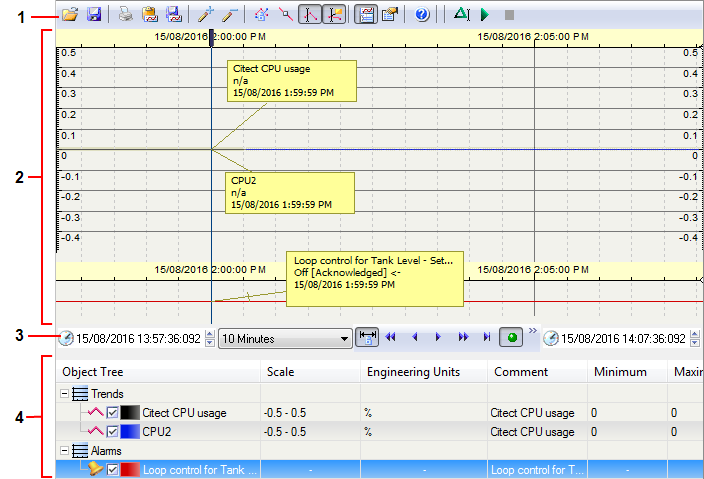
Task: Click the black color swatch for Citect CPU usage
Action: [130, 412]
